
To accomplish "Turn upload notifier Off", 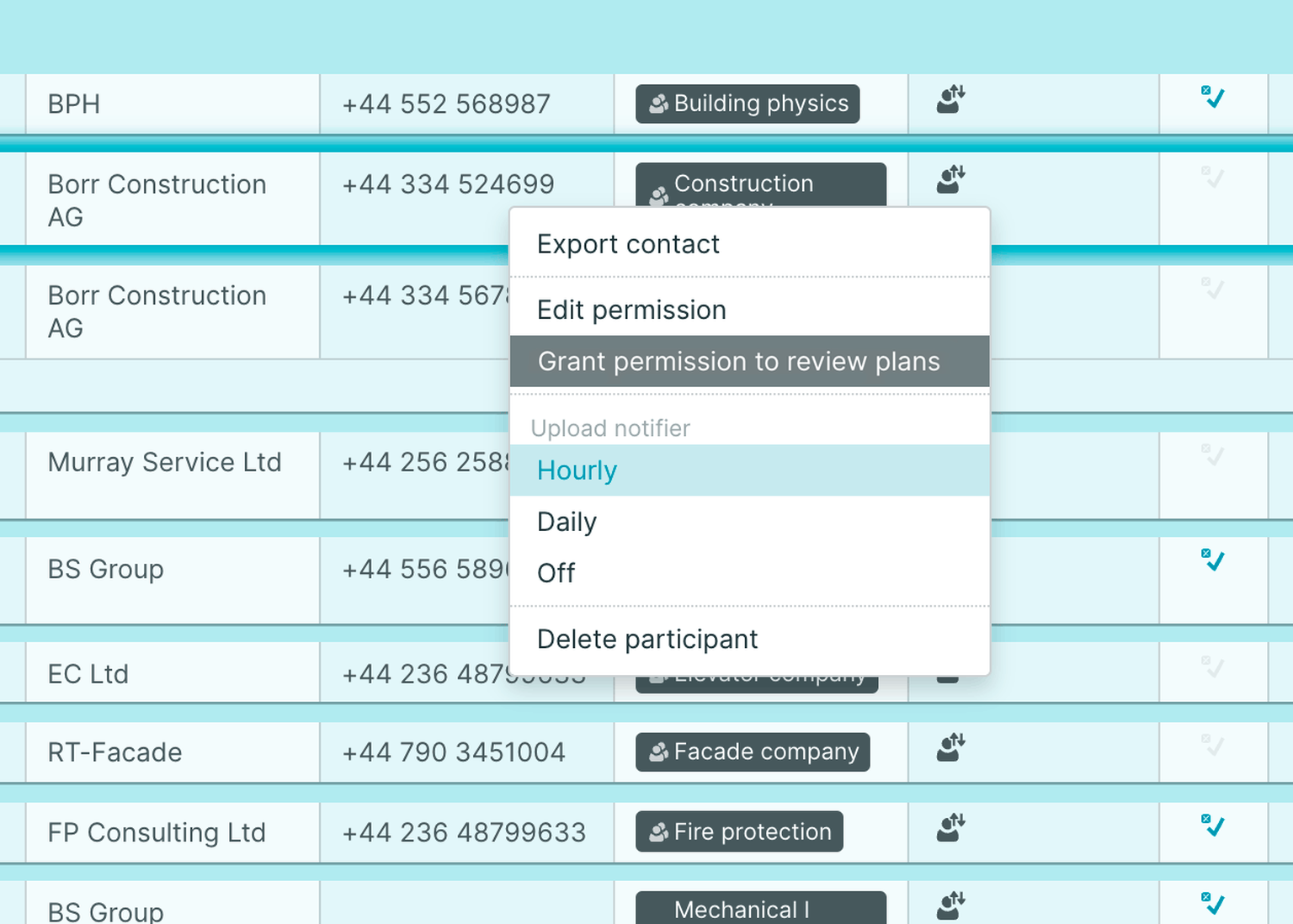I will pyautogui.click(x=556, y=573).
